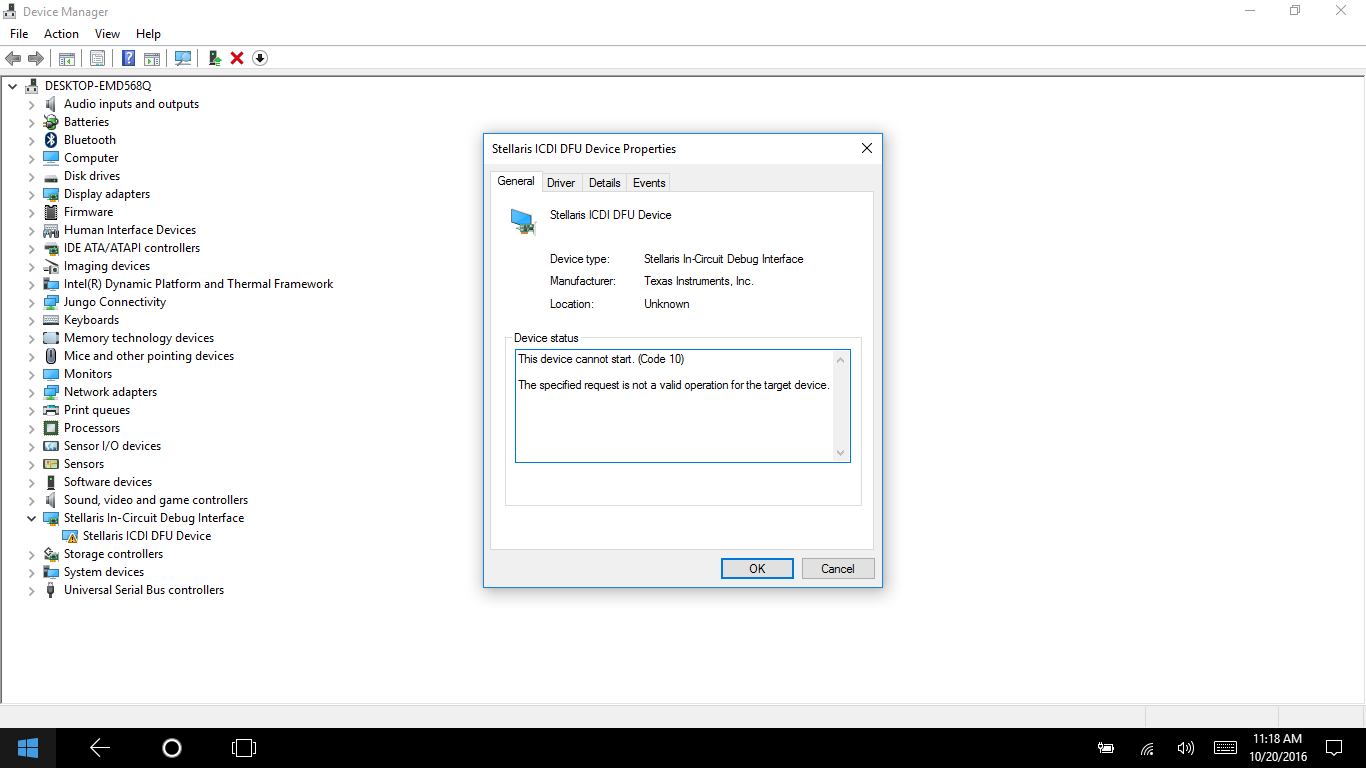
Task: Click Show/Hide Console Tree toolbar icon
Action: (x=67, y=58)
